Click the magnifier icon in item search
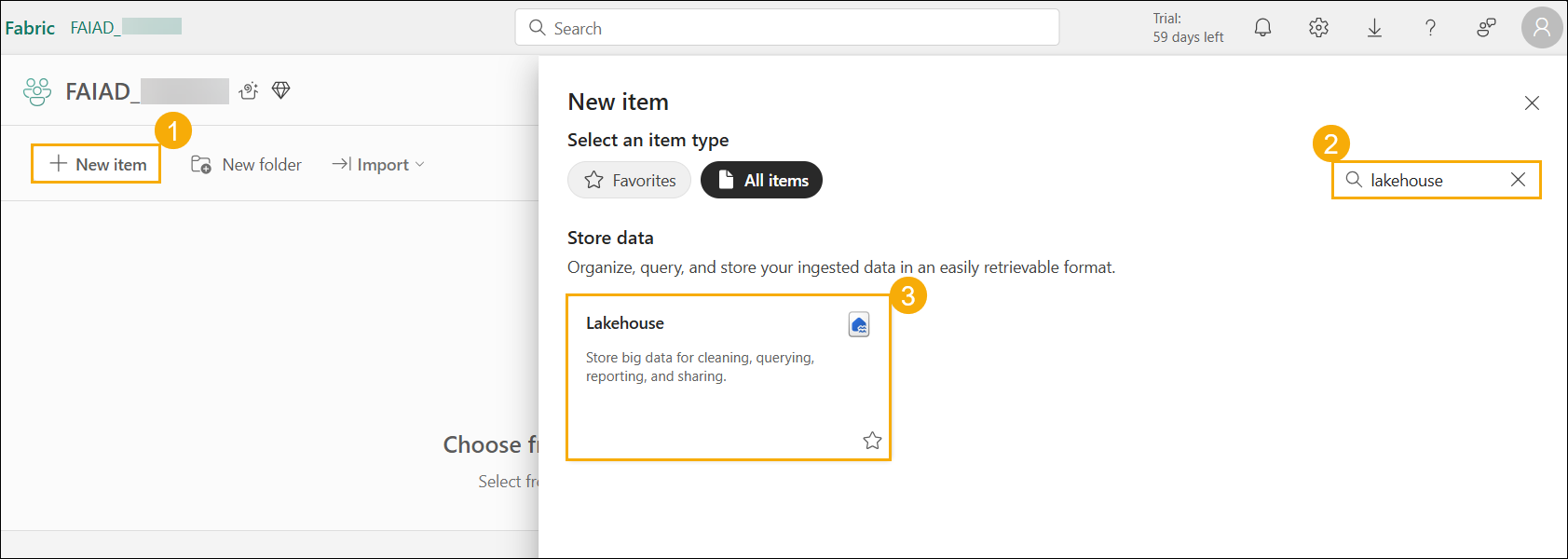Screen dimensions: 1568x559 click(1354, 180)
